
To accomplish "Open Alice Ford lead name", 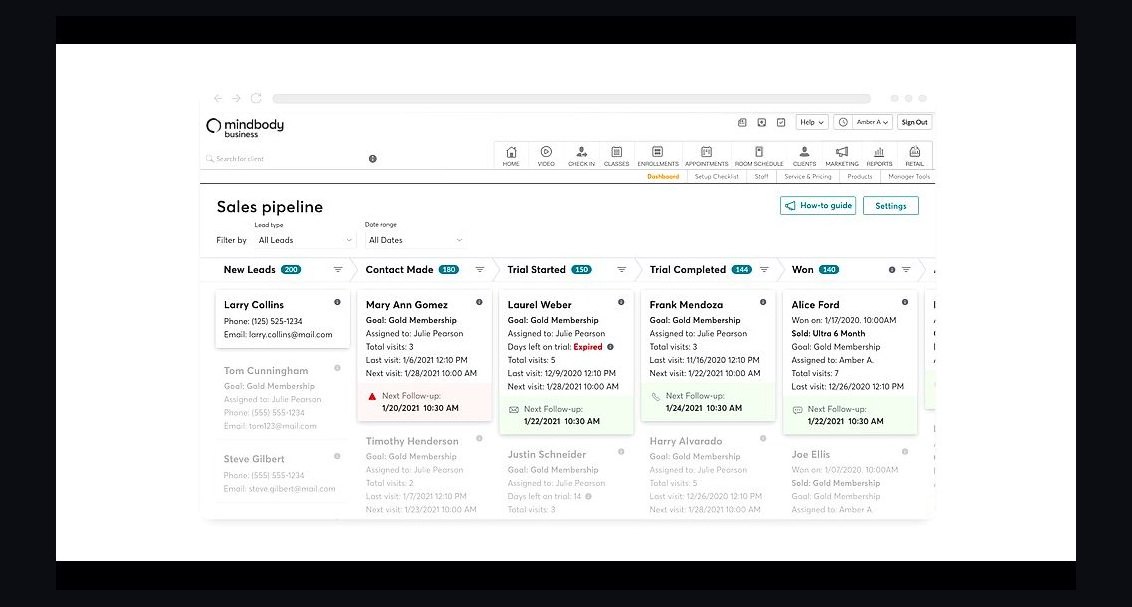I will click(815, 305).
